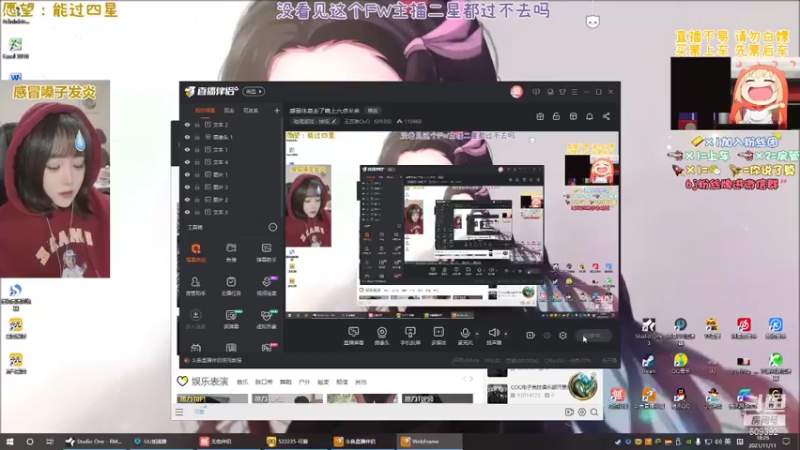Open the 主播任务 tool
The width and height of the screenshot is (800, 450).
click(x=231, y=286)
